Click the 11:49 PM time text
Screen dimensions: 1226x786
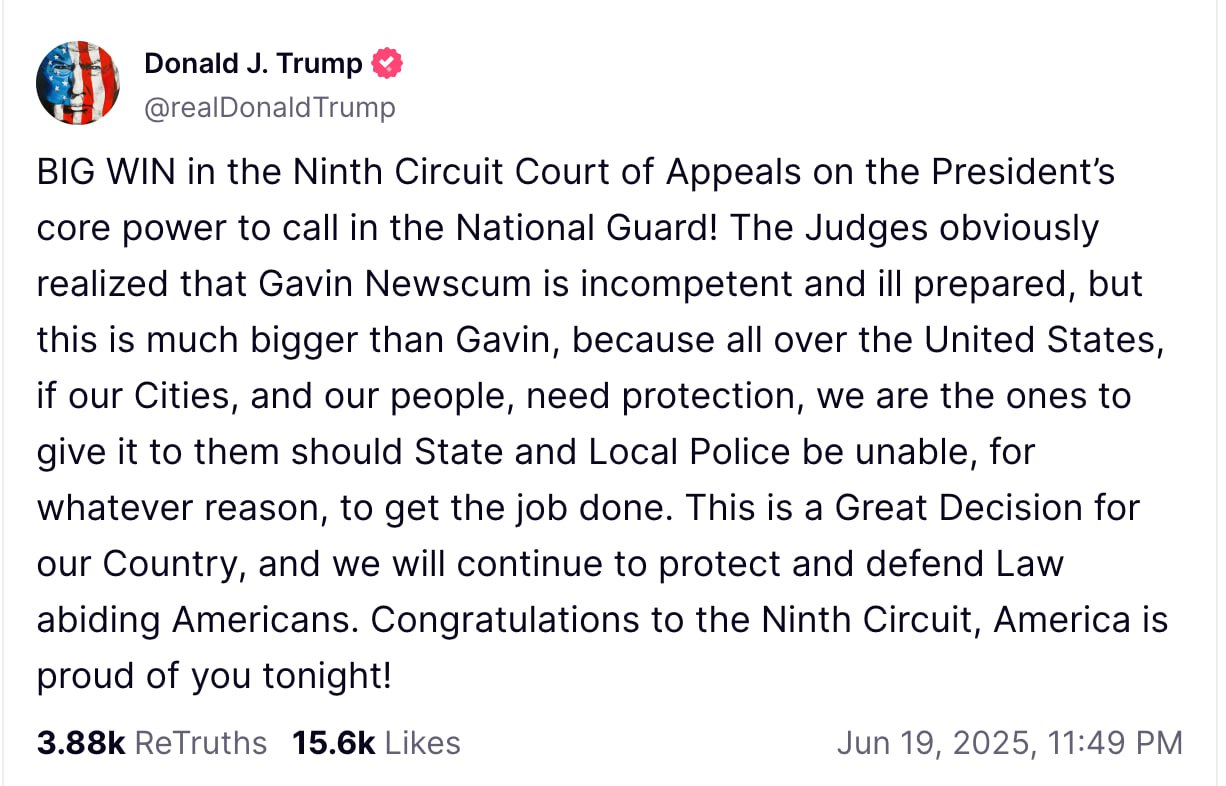[x=1116, y=743]
